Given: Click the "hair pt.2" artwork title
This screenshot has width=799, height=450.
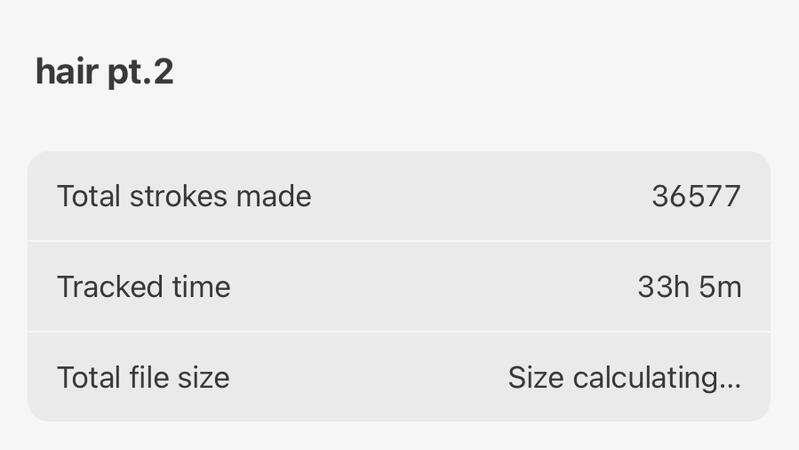Looking at the screenshot, I should (104, 72).
